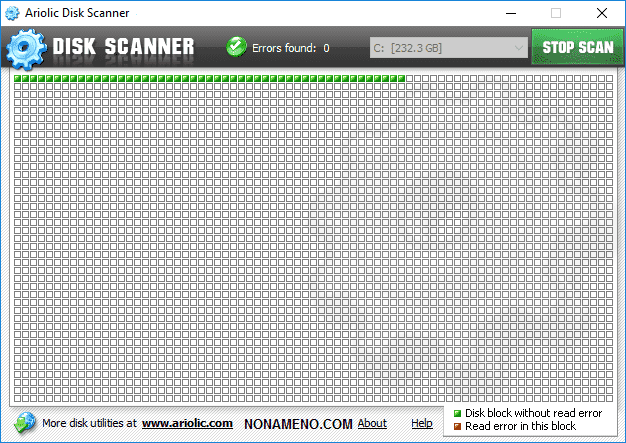Select the last green scanned block in top row
Viewport: 626px width, 443px height.
pos(402,78)
